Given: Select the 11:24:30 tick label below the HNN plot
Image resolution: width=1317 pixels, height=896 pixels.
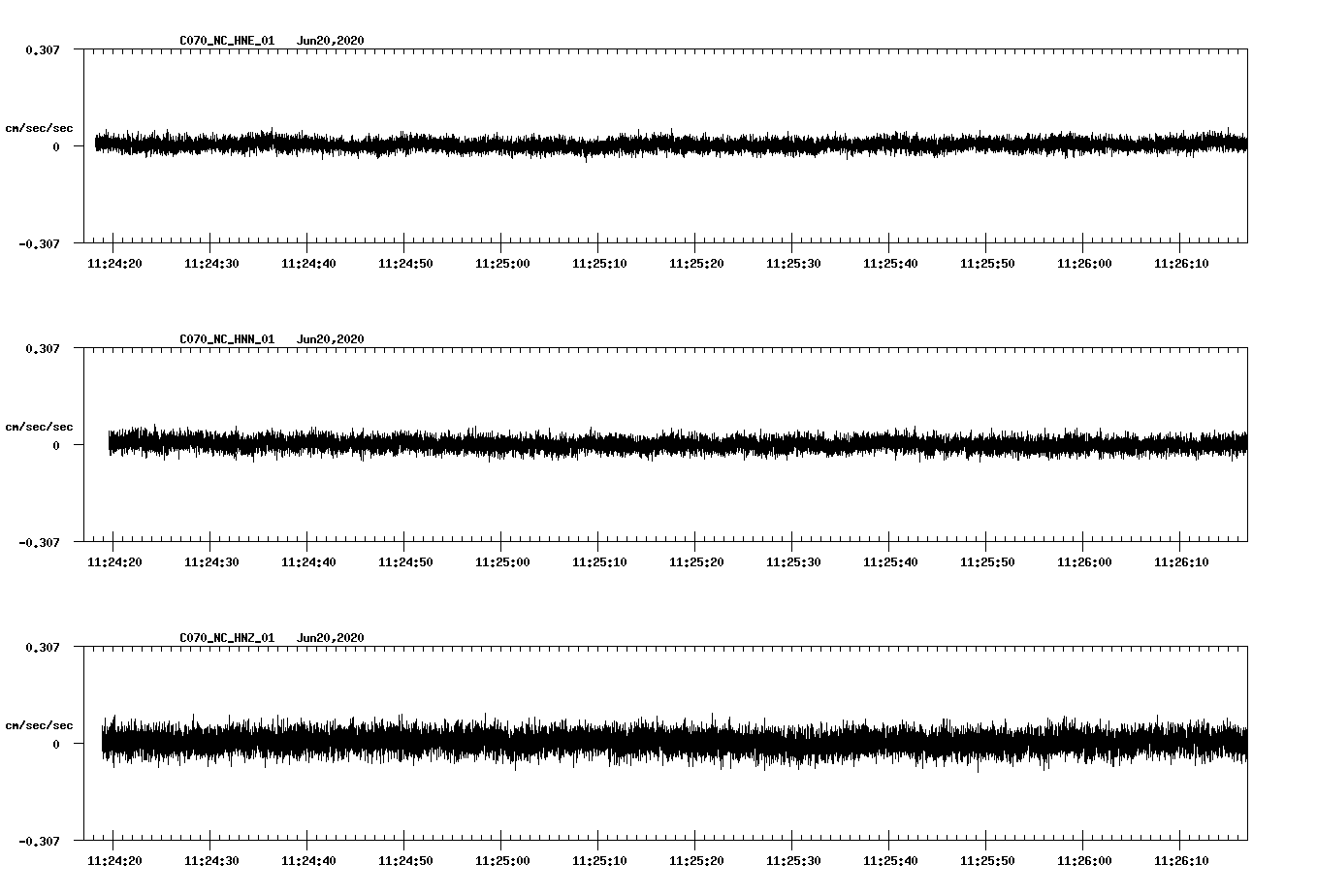Looking at the screenshot, I should 211,562.
